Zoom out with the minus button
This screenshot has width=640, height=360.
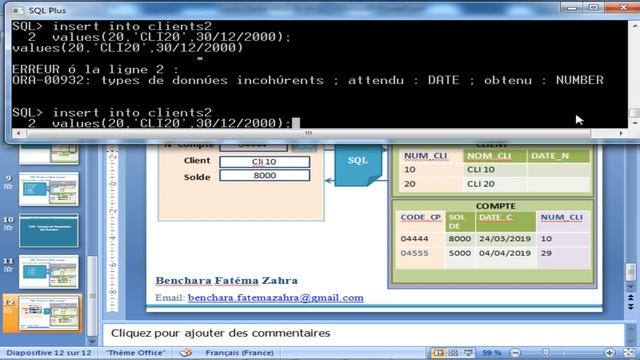(516, 353)
